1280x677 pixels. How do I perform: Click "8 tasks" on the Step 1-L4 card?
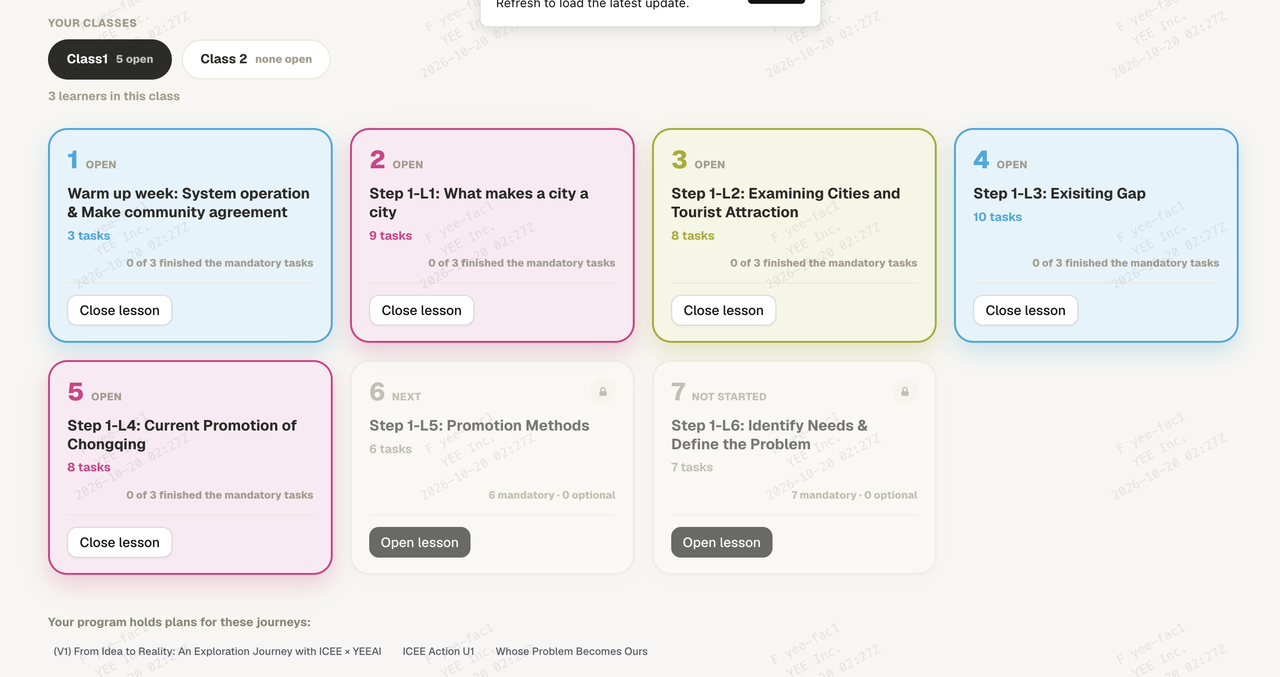[89, 468]
